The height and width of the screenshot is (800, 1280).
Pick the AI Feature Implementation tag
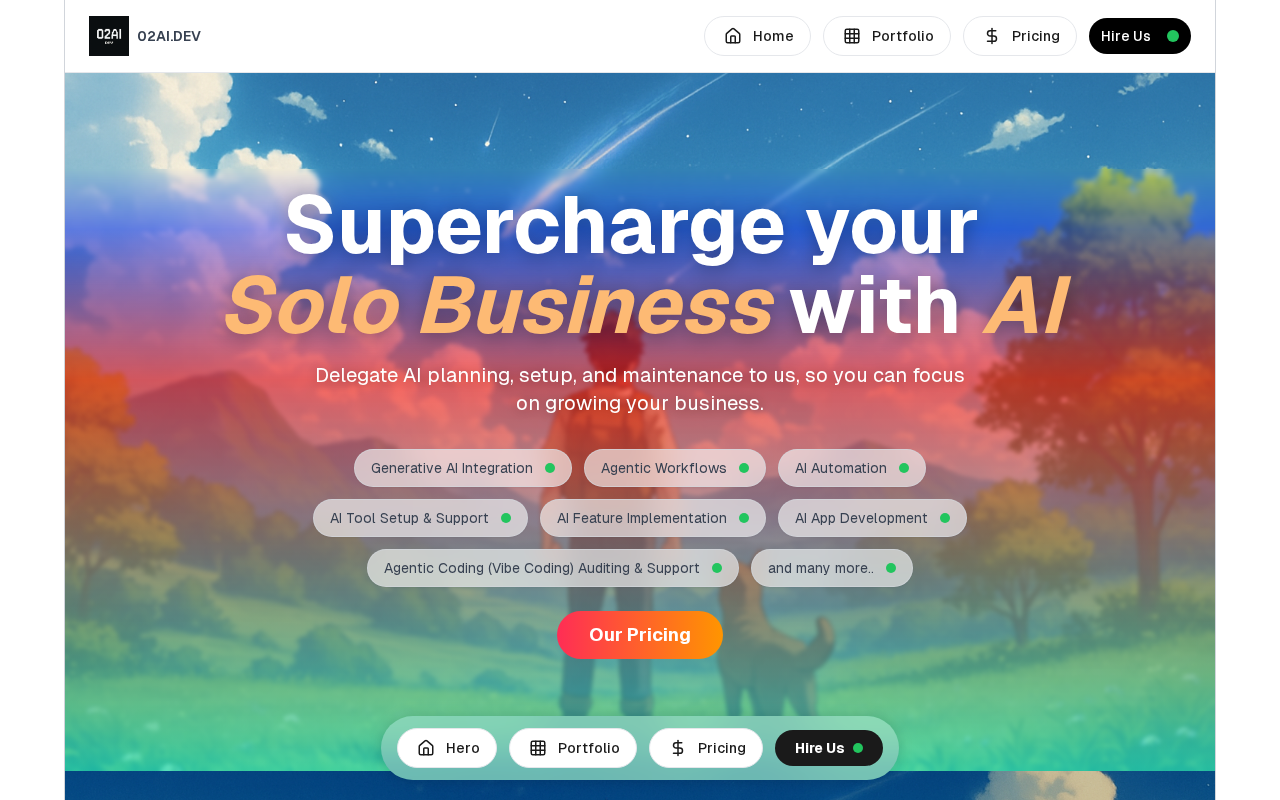click(653, 518)
